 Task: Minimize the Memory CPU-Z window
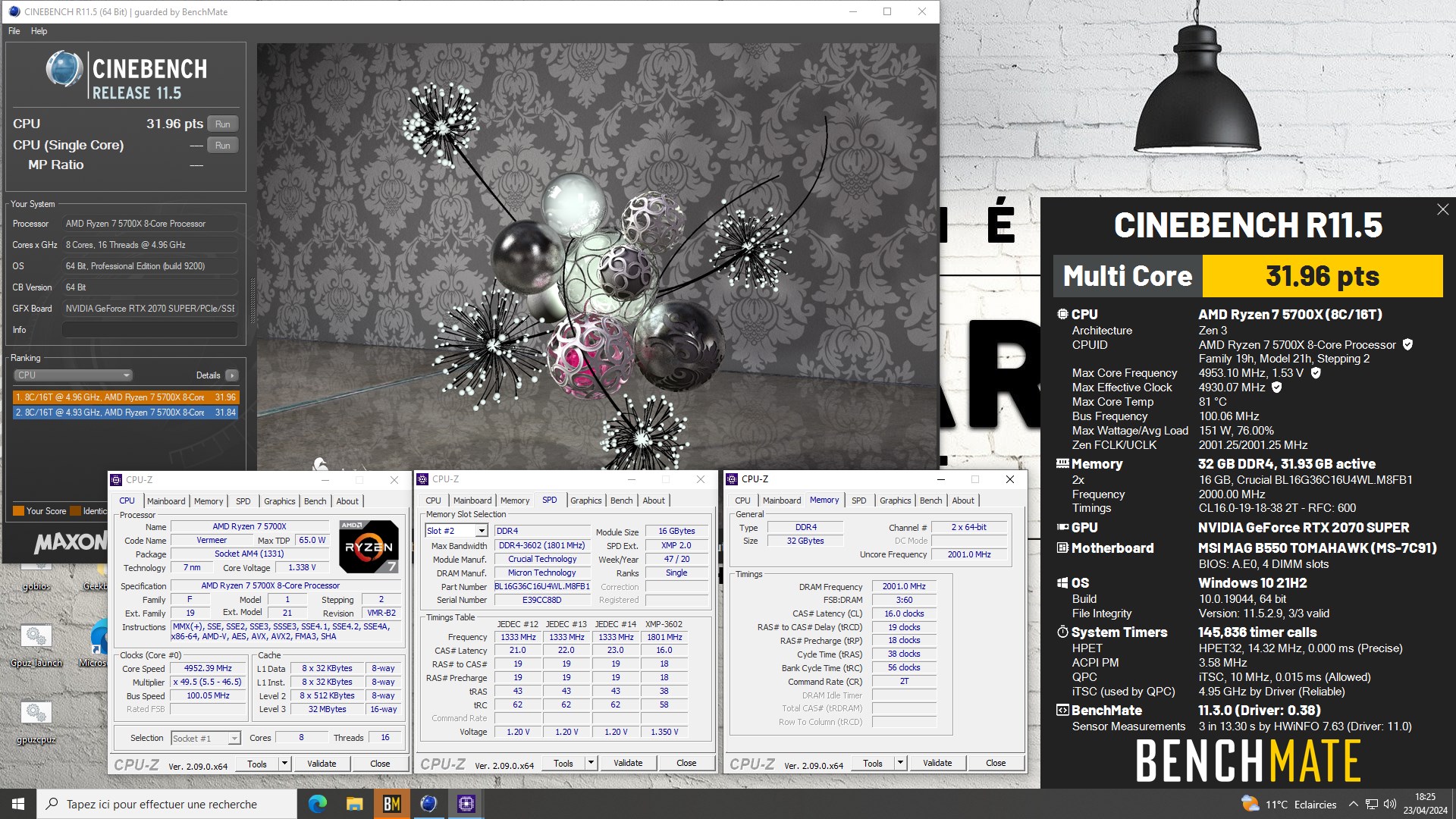click(940, 479)
